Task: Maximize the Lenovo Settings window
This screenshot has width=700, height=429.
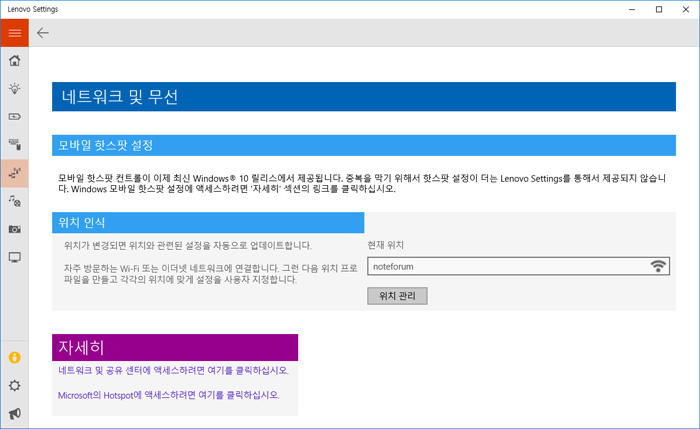Action: click(x=658, y=9)
